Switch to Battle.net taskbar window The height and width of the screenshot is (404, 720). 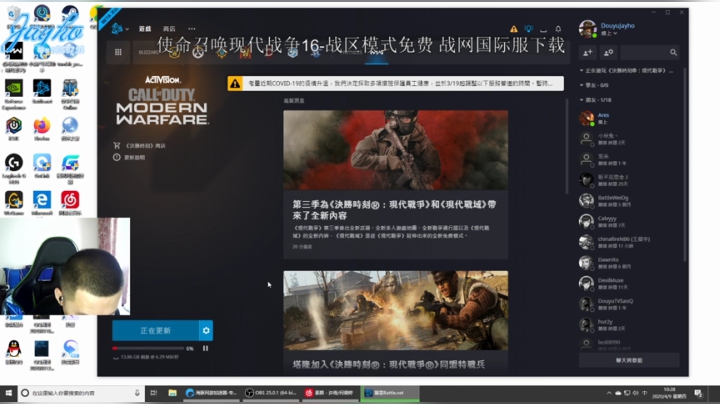390,393
